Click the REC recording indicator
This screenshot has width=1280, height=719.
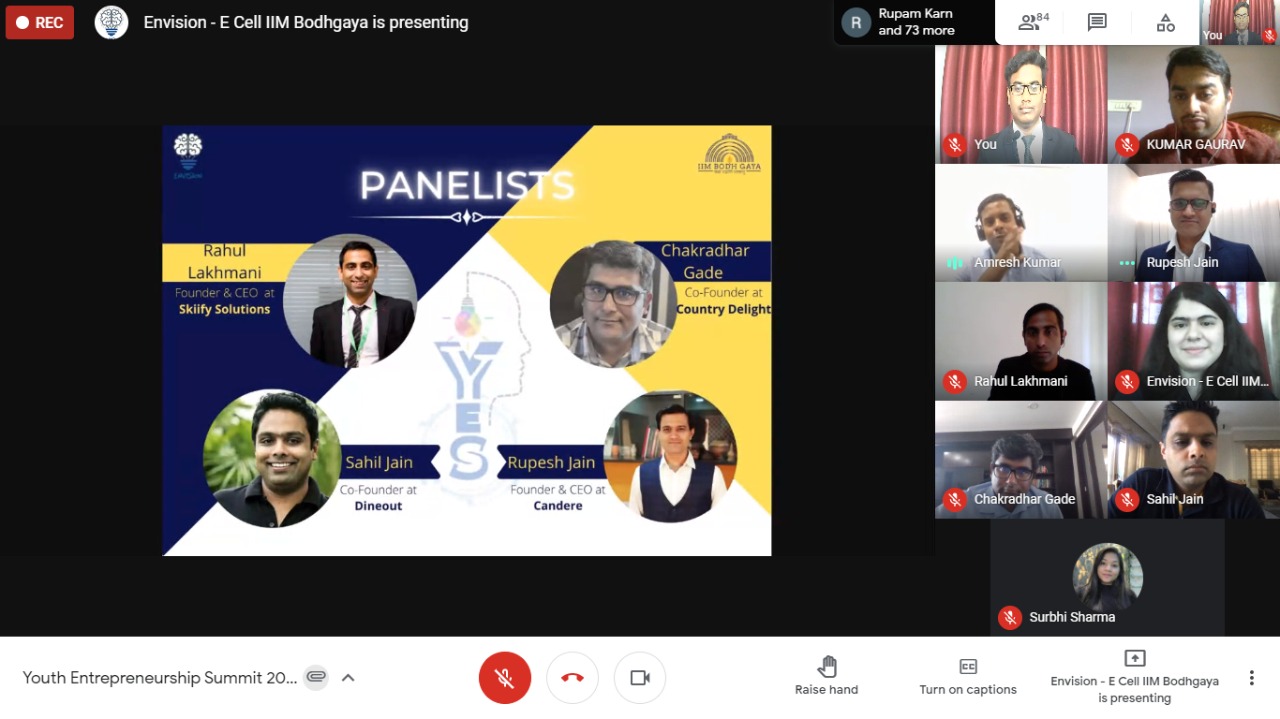pos(40,22)
